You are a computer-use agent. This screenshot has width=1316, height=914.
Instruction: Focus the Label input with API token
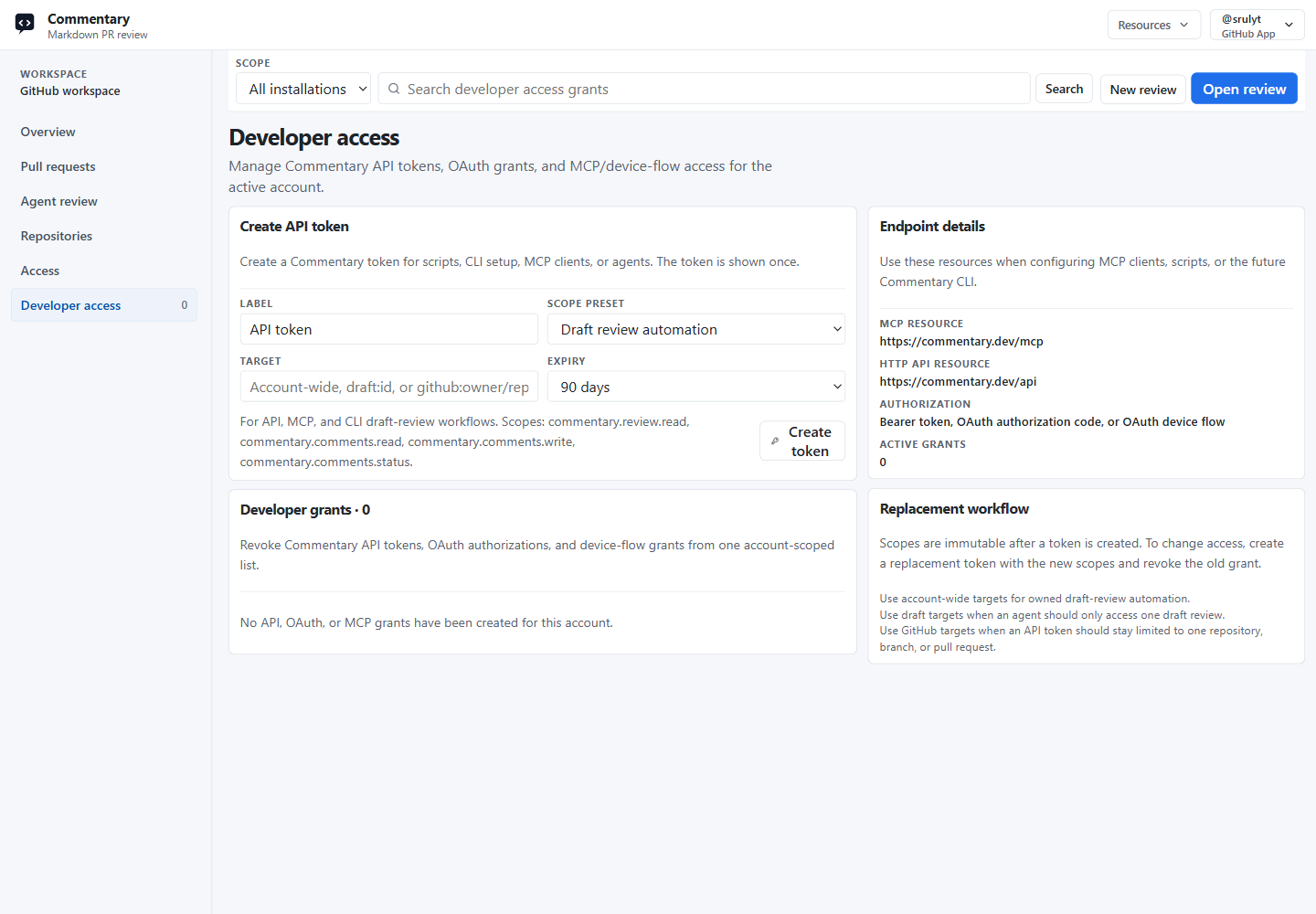click(x=389, y=329)
